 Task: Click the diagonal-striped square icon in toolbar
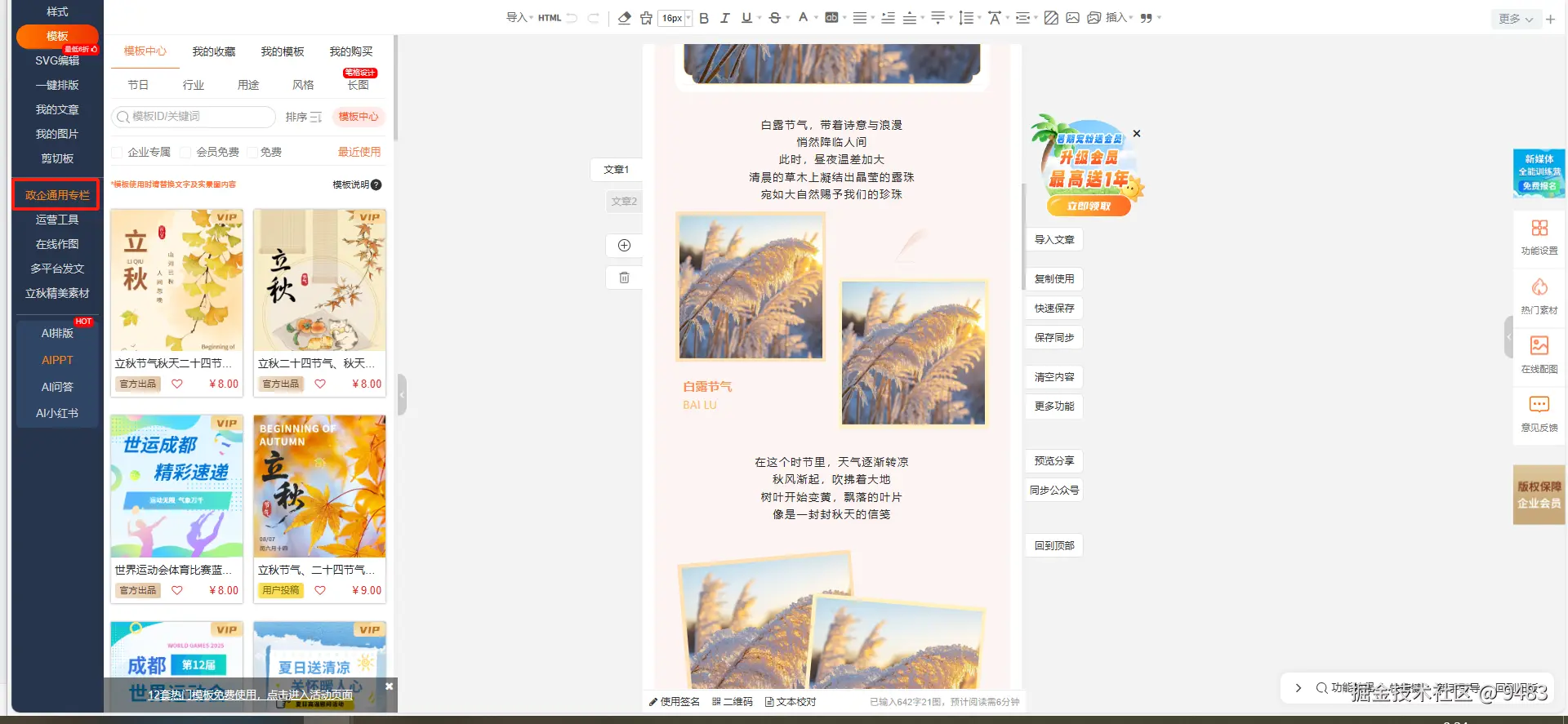(x=1051, y=18)
